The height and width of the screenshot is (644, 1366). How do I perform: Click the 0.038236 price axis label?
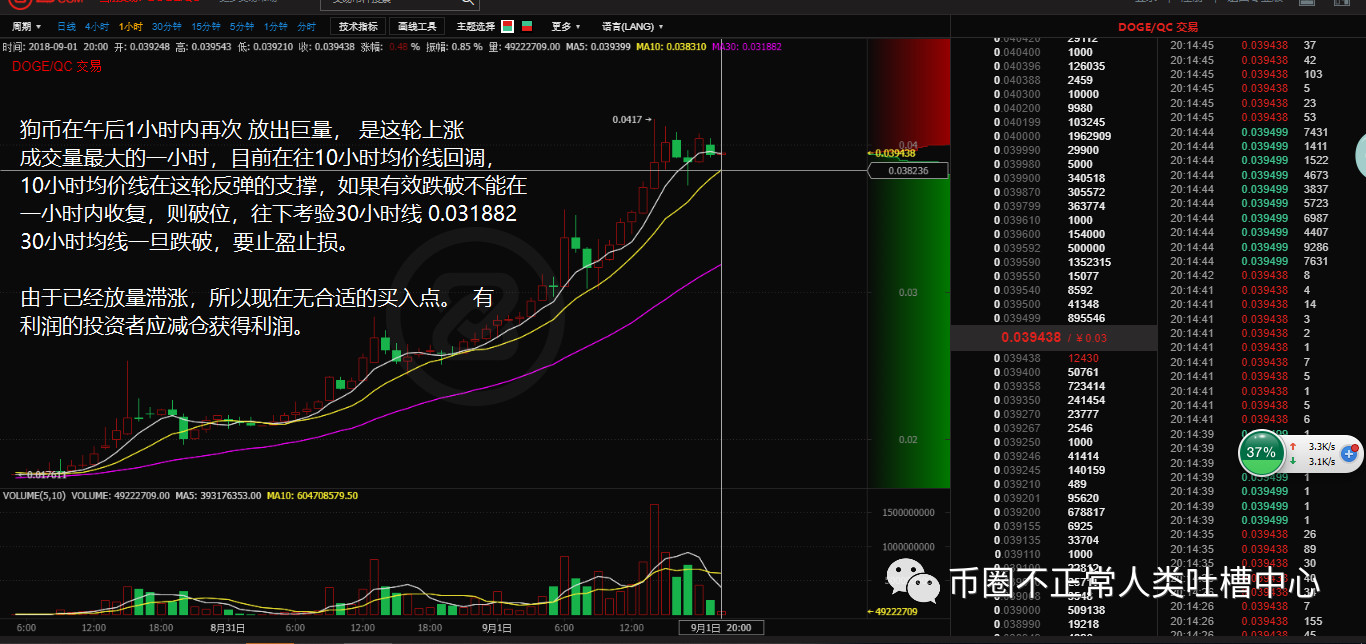[x=907, y=171]
